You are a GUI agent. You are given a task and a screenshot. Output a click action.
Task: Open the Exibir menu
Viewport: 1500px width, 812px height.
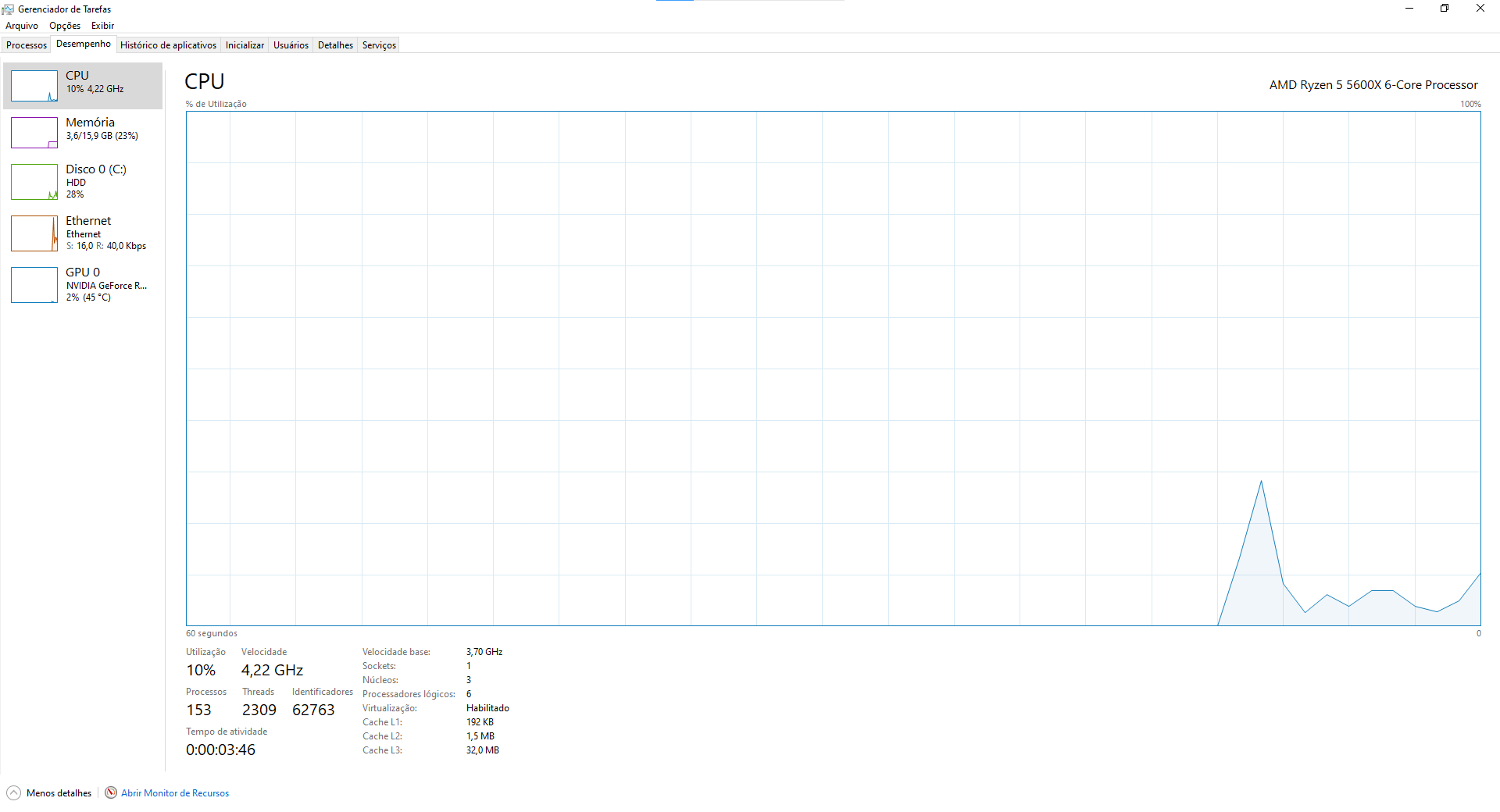pos(102,26)
